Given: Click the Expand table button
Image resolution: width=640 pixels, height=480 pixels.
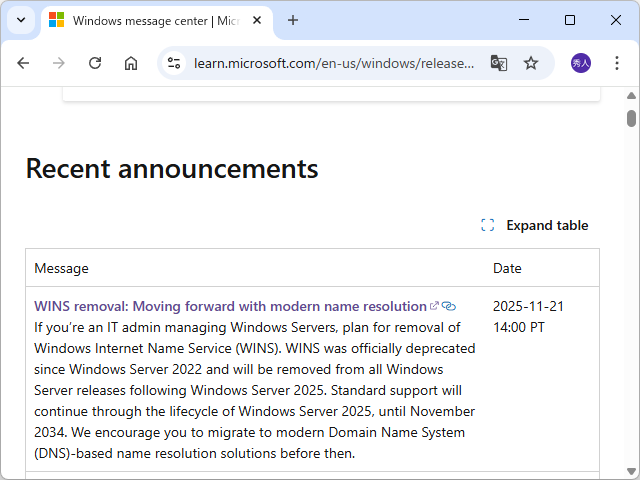Looking at the screenshot, I should 535,225.
